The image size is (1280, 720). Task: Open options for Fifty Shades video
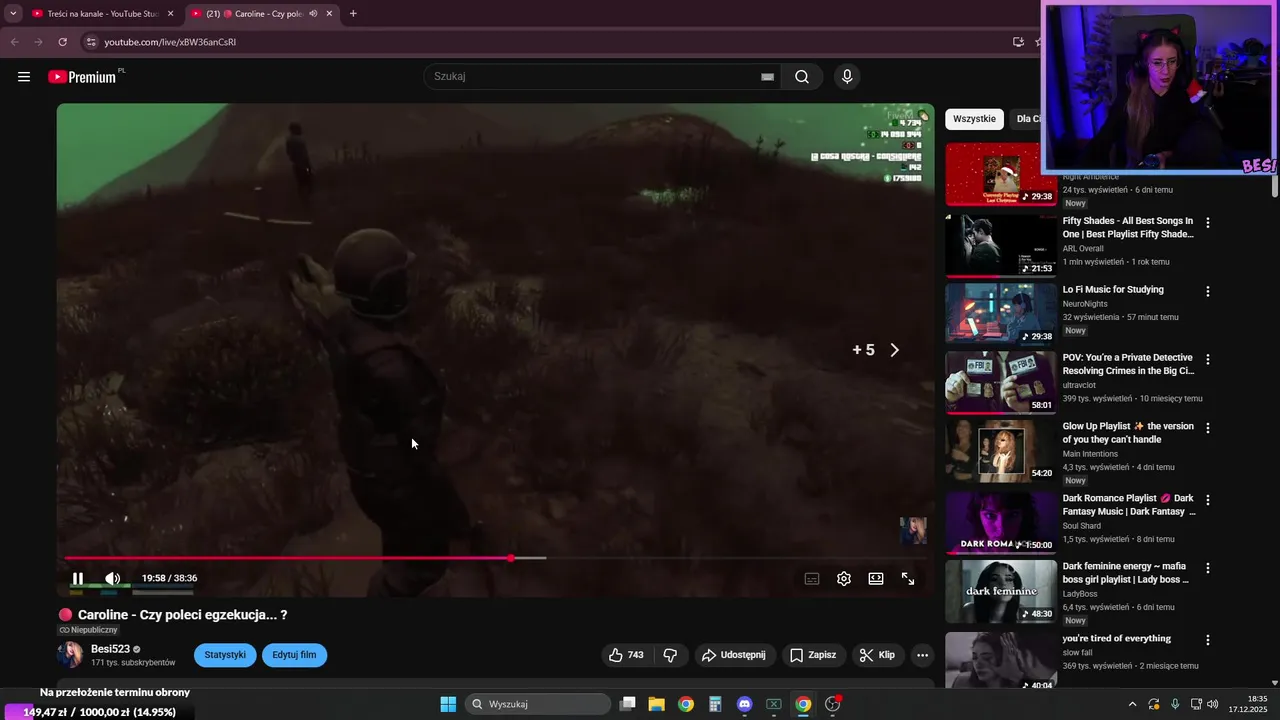(1208, 223)
